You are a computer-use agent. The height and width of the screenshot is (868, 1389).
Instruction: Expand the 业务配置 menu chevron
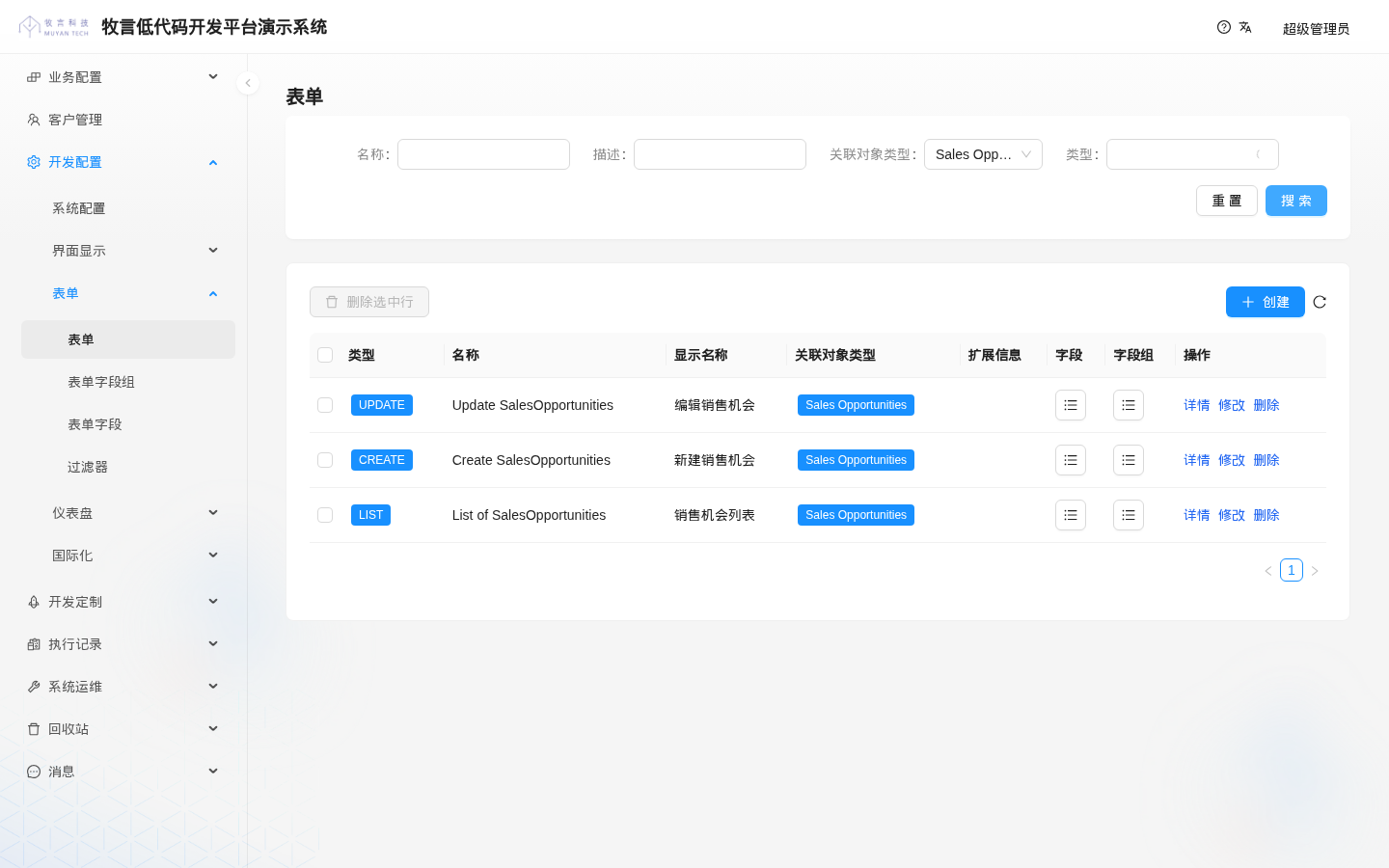click(x=213, y=77)
